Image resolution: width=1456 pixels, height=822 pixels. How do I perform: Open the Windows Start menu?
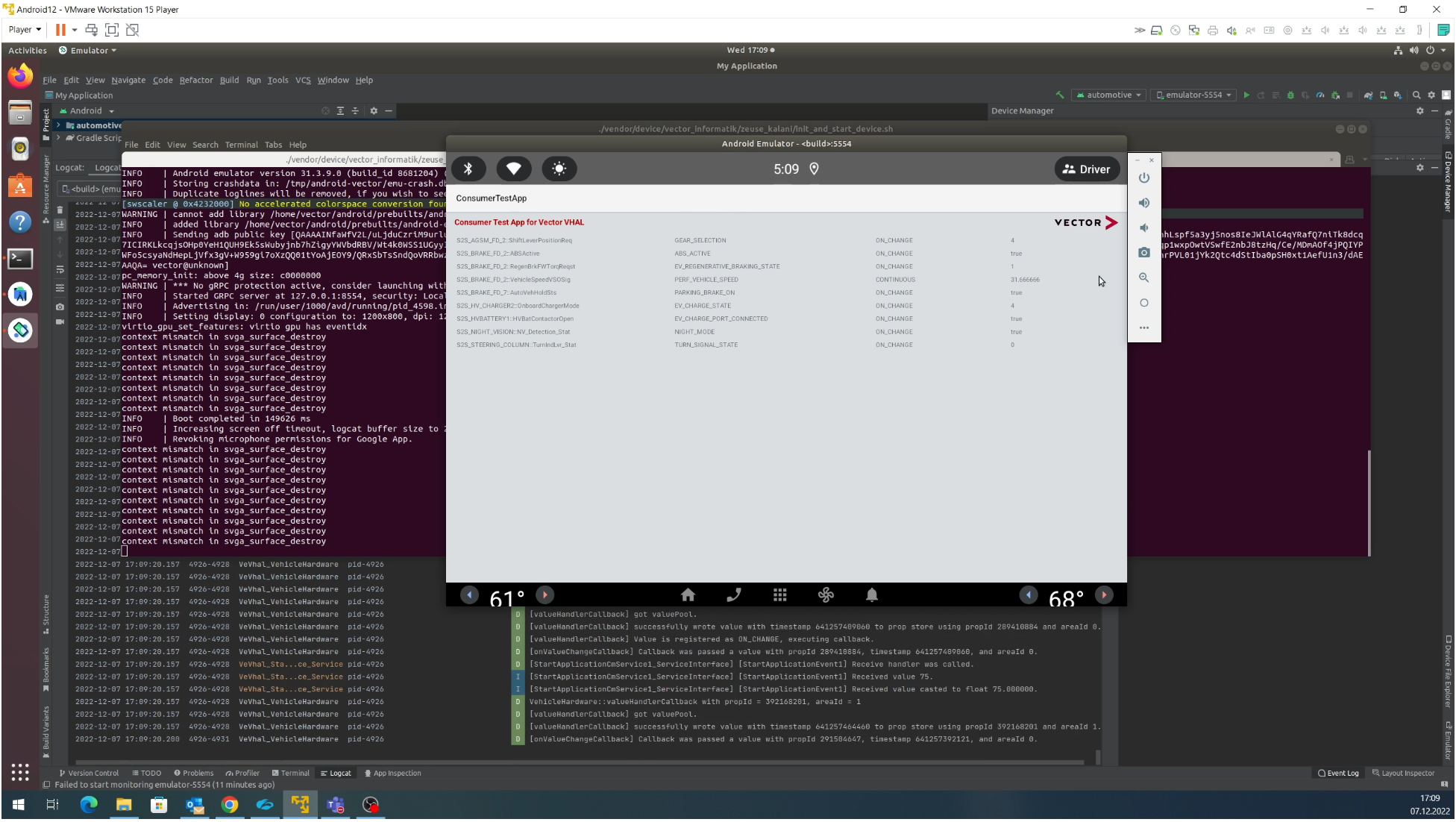(18, 804)
